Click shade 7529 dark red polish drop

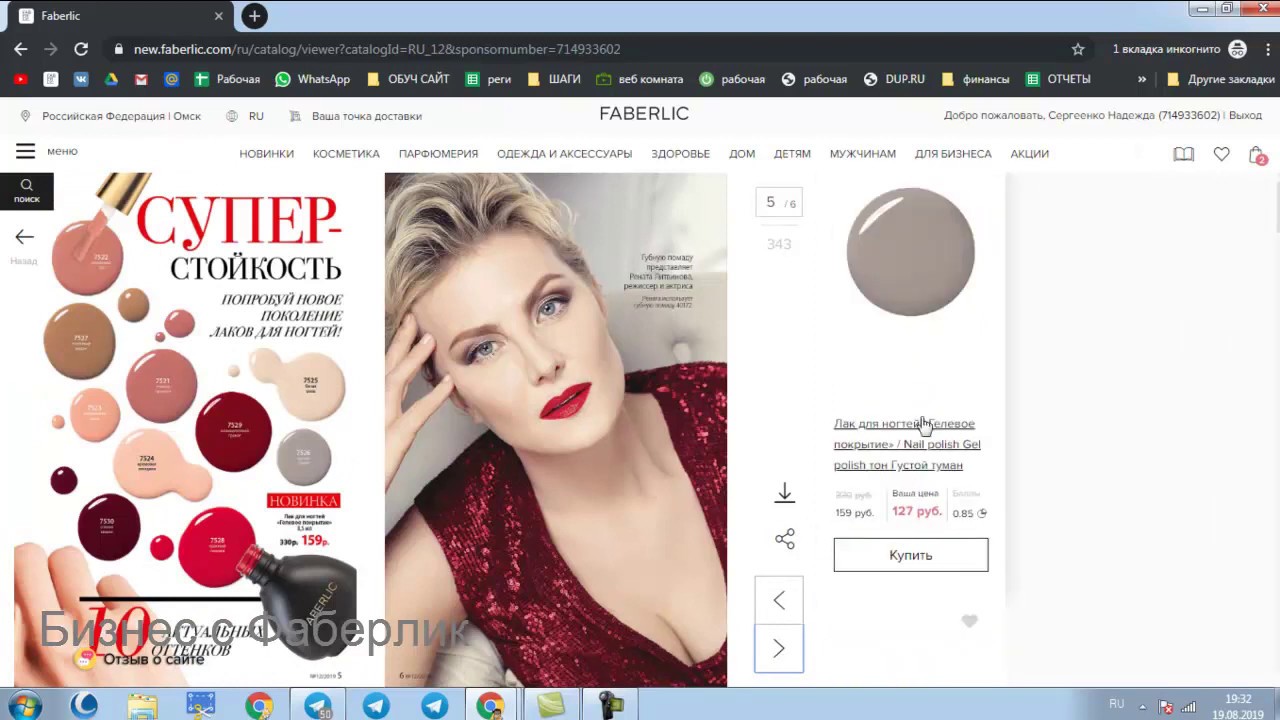click(233, 431)
